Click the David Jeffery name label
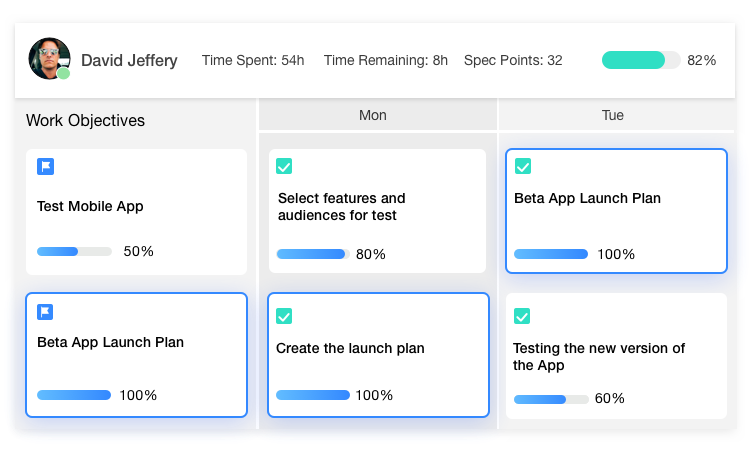This screenshot has width=750, height=450. point(129,61)
